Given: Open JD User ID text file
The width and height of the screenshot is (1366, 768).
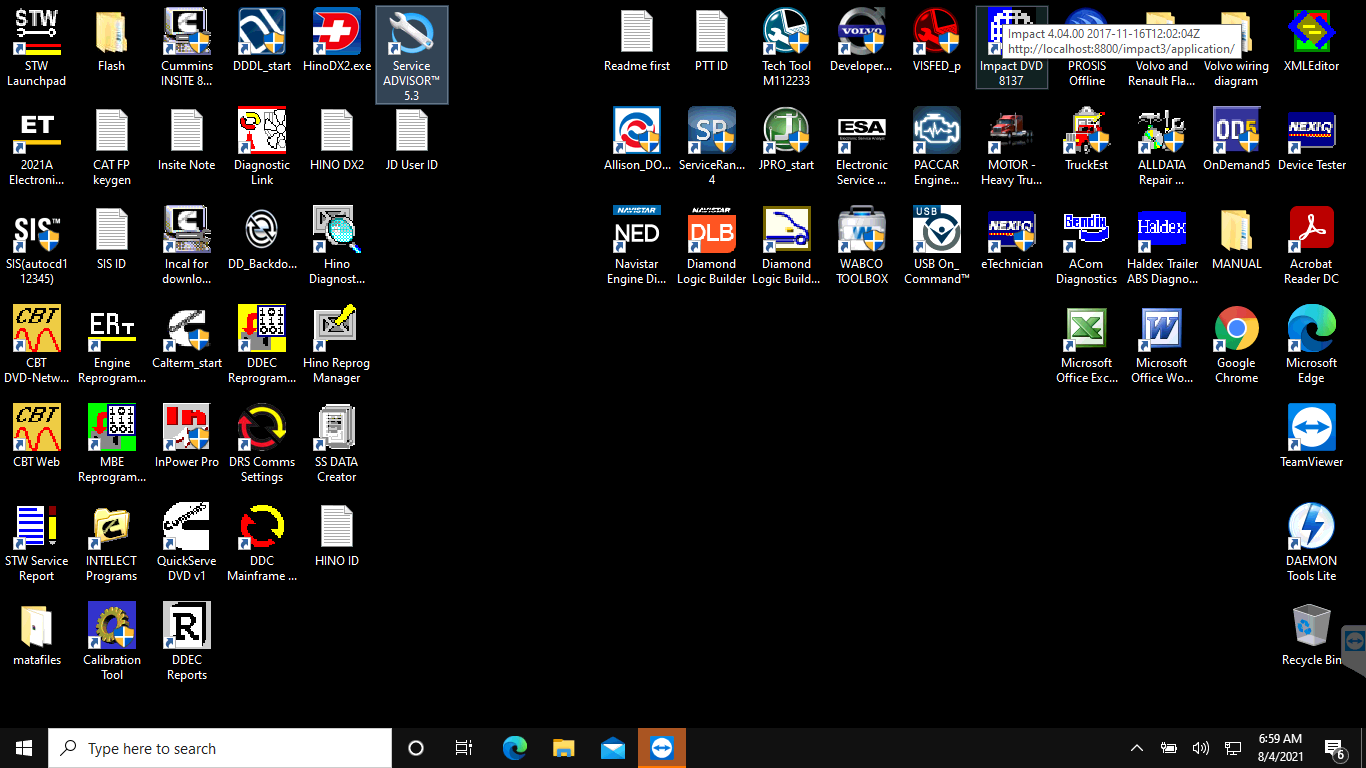Looking at the screenshot, I should (x=412, y=139).
